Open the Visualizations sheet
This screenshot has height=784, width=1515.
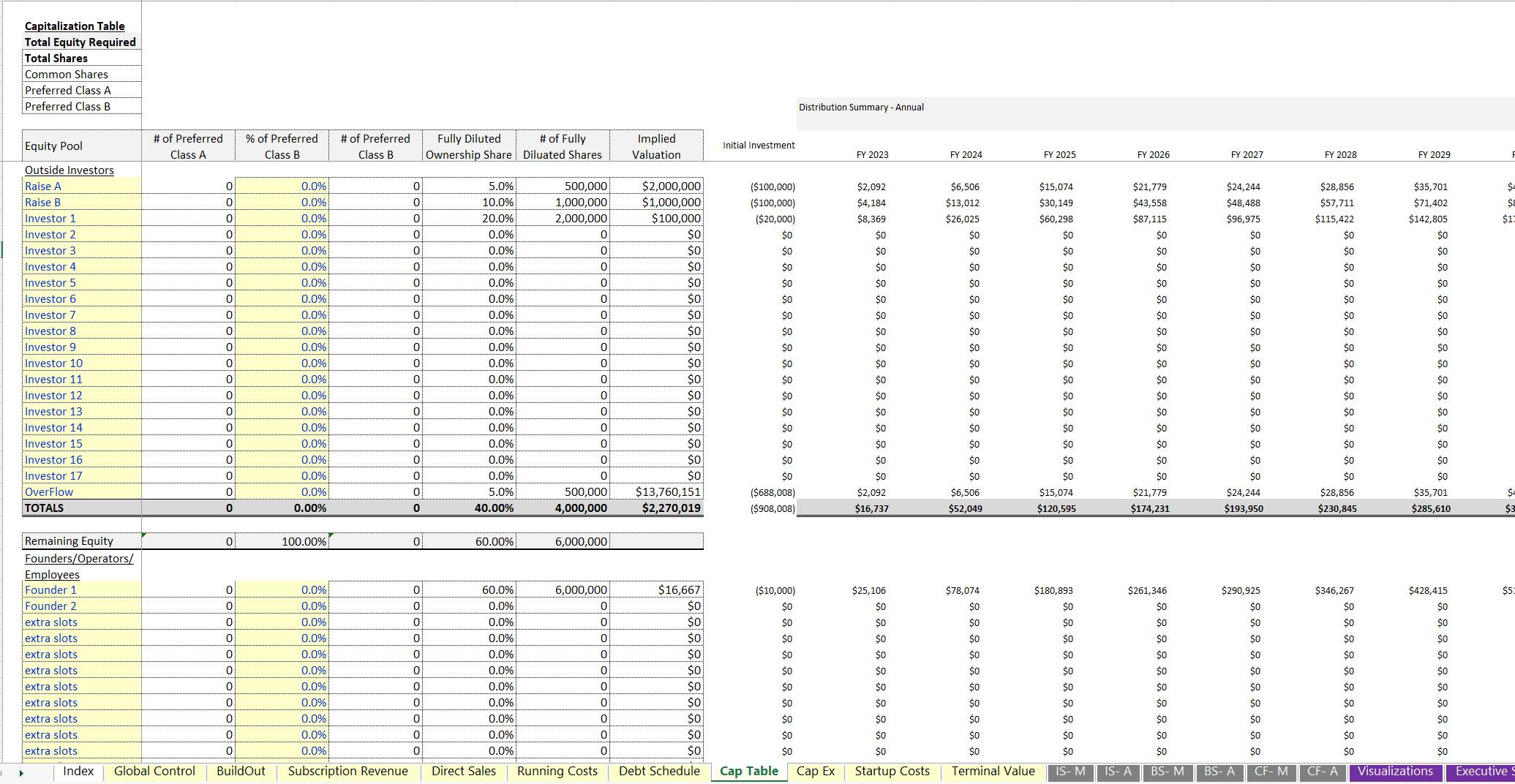pyautogui.click(x=1395, y=772)
